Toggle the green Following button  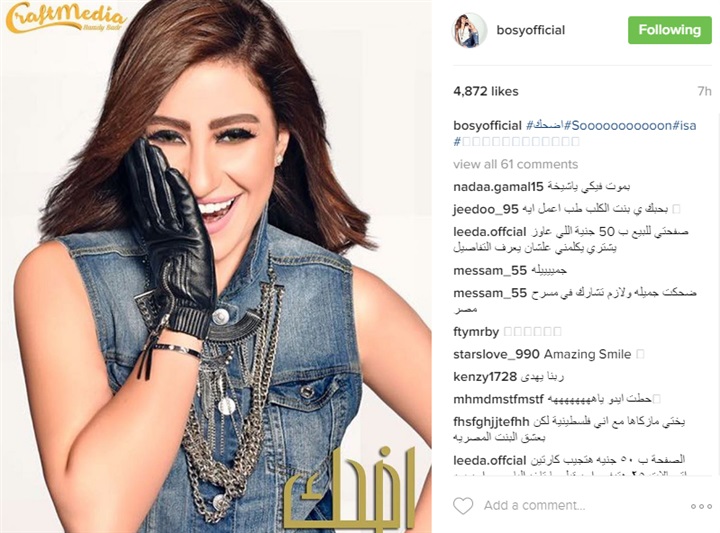point(669,30)
